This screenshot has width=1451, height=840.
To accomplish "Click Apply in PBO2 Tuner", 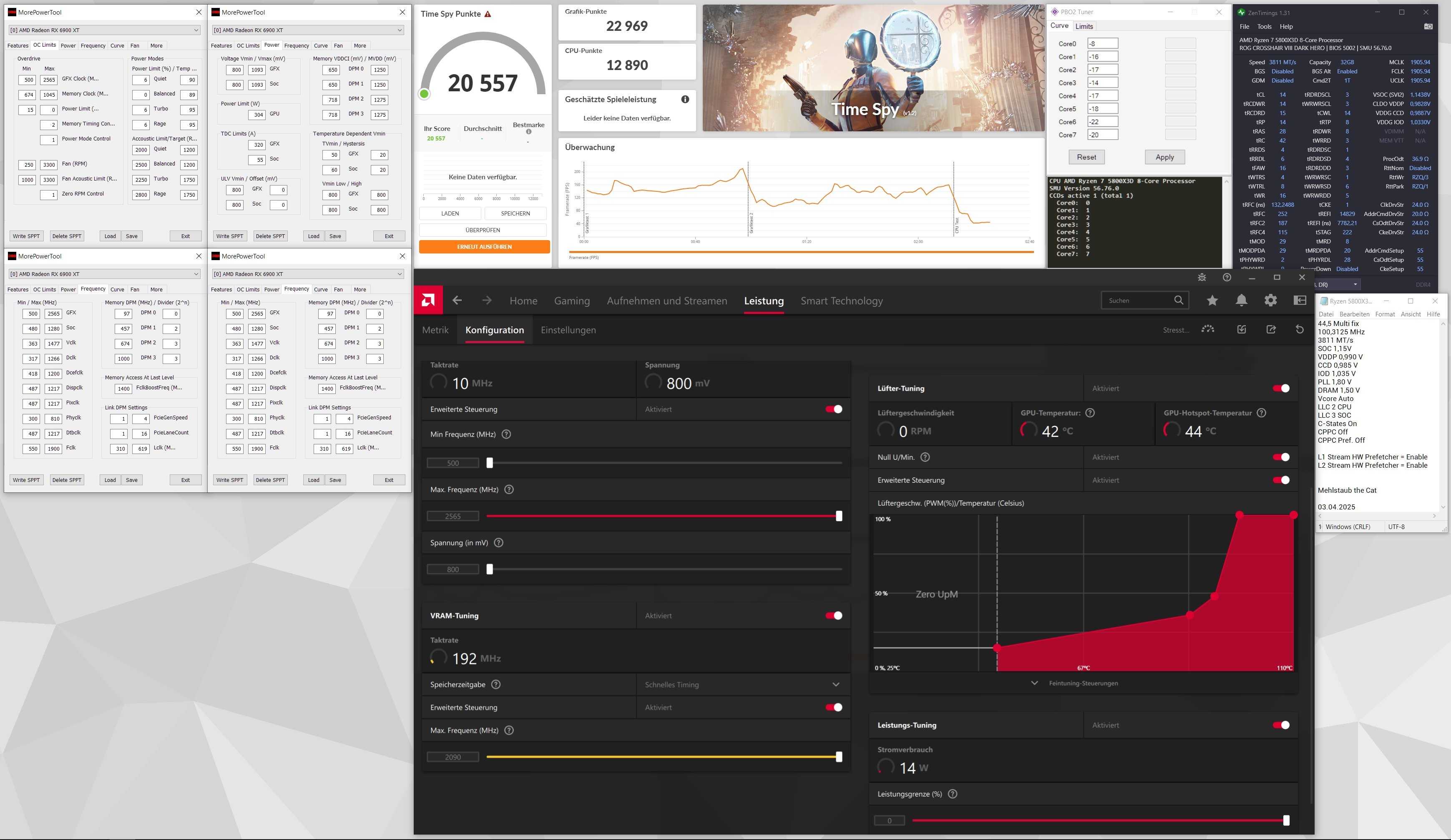I will click(1164, 157).
